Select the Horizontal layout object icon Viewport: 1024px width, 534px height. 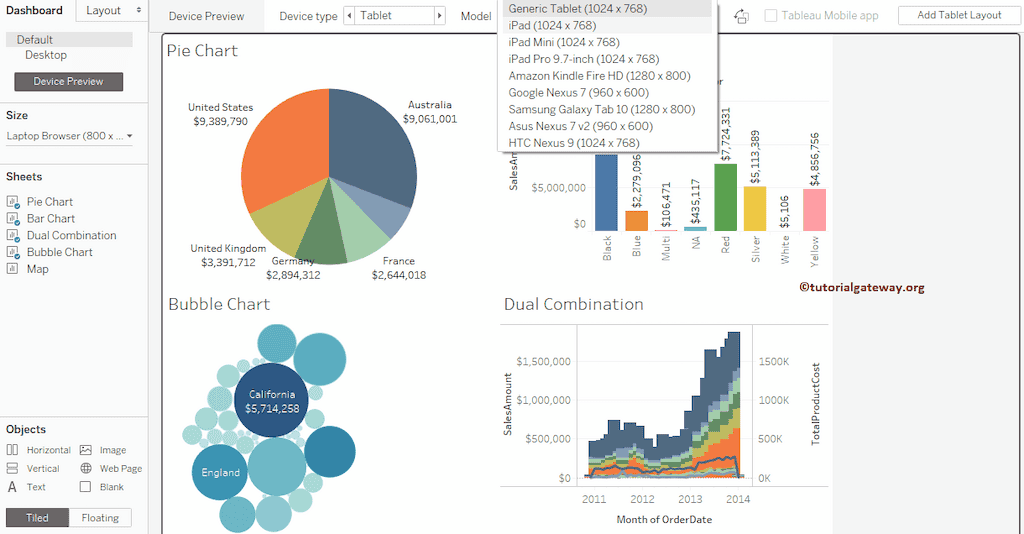(12, 450)
